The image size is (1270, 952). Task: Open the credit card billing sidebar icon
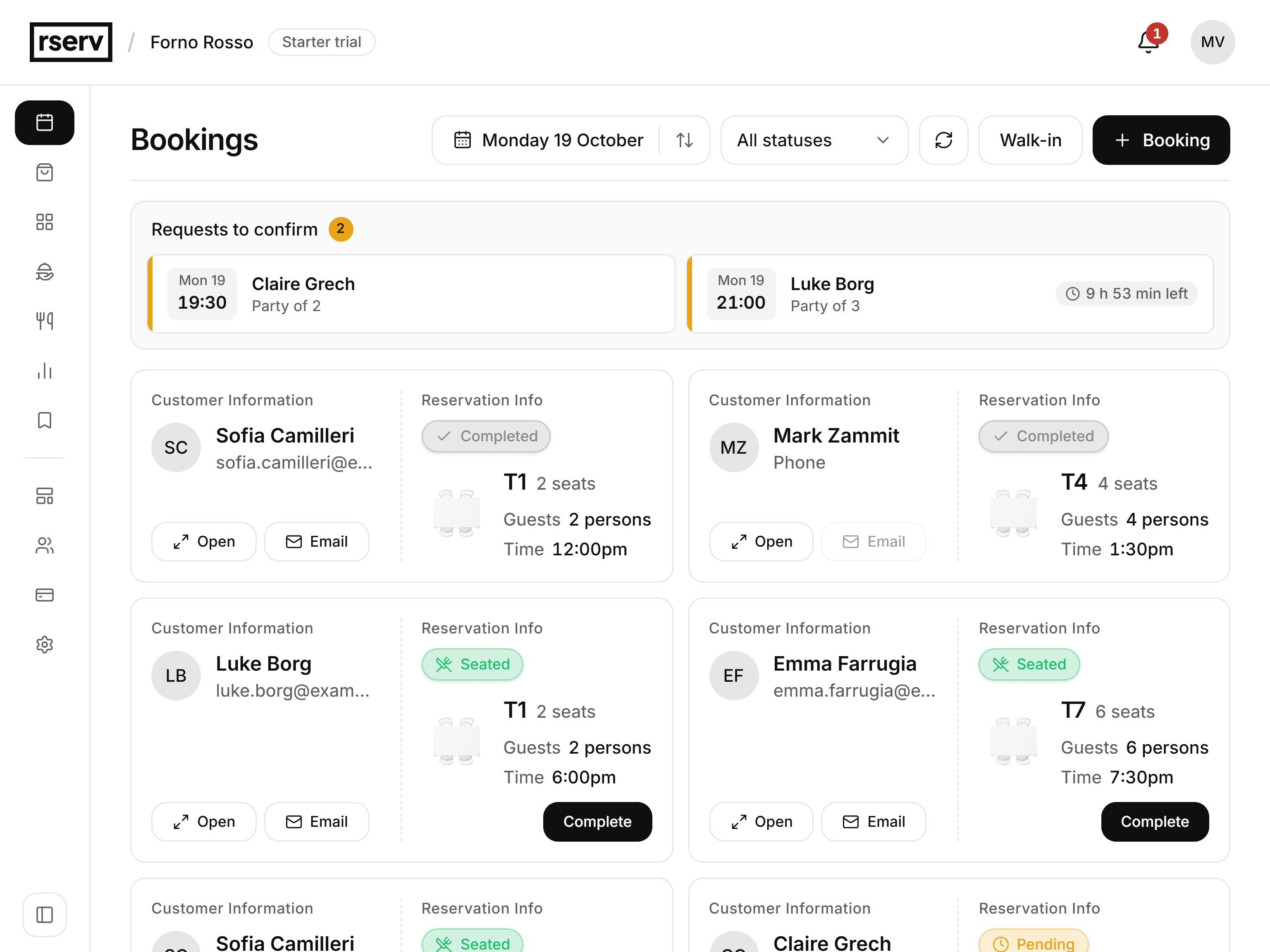tap(44, 595)
